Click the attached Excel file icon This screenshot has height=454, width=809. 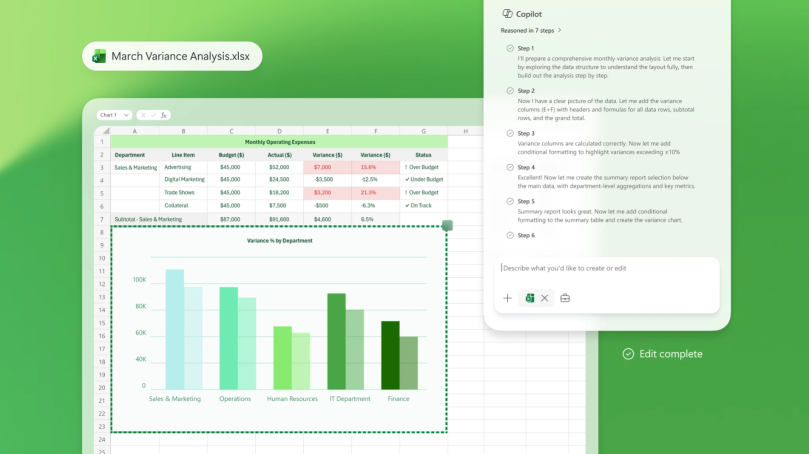[529, 298]
